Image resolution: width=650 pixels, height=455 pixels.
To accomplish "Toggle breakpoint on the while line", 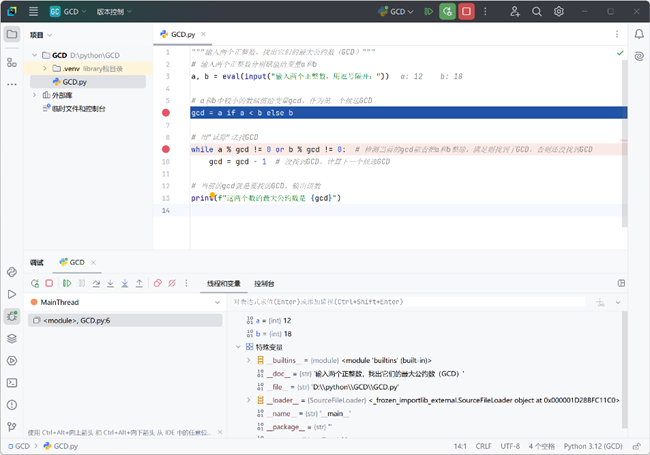I will pos(166,149).
